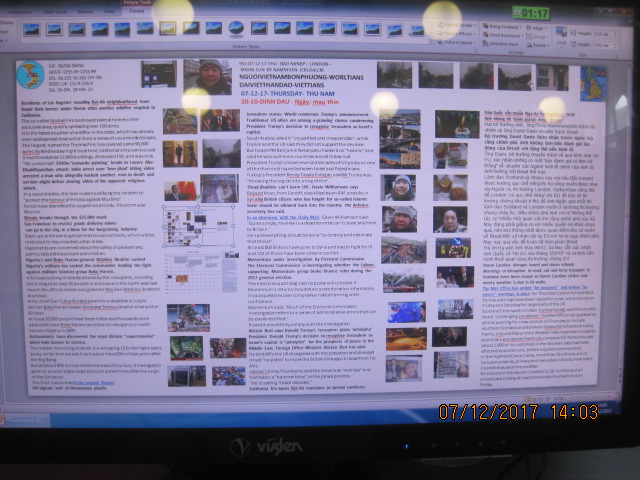Apply the Simple Frame Black picture style
Viewport: 640px width, 480px height.
click(x=213, y=28)
